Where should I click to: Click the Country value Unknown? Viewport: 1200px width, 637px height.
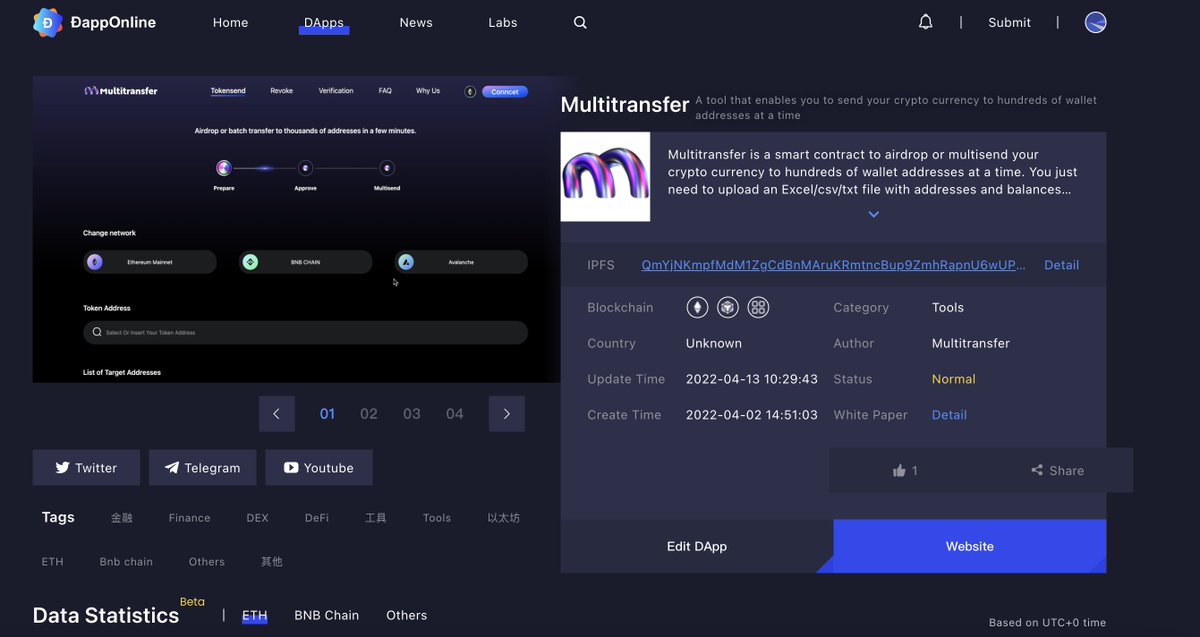point(714,343)
